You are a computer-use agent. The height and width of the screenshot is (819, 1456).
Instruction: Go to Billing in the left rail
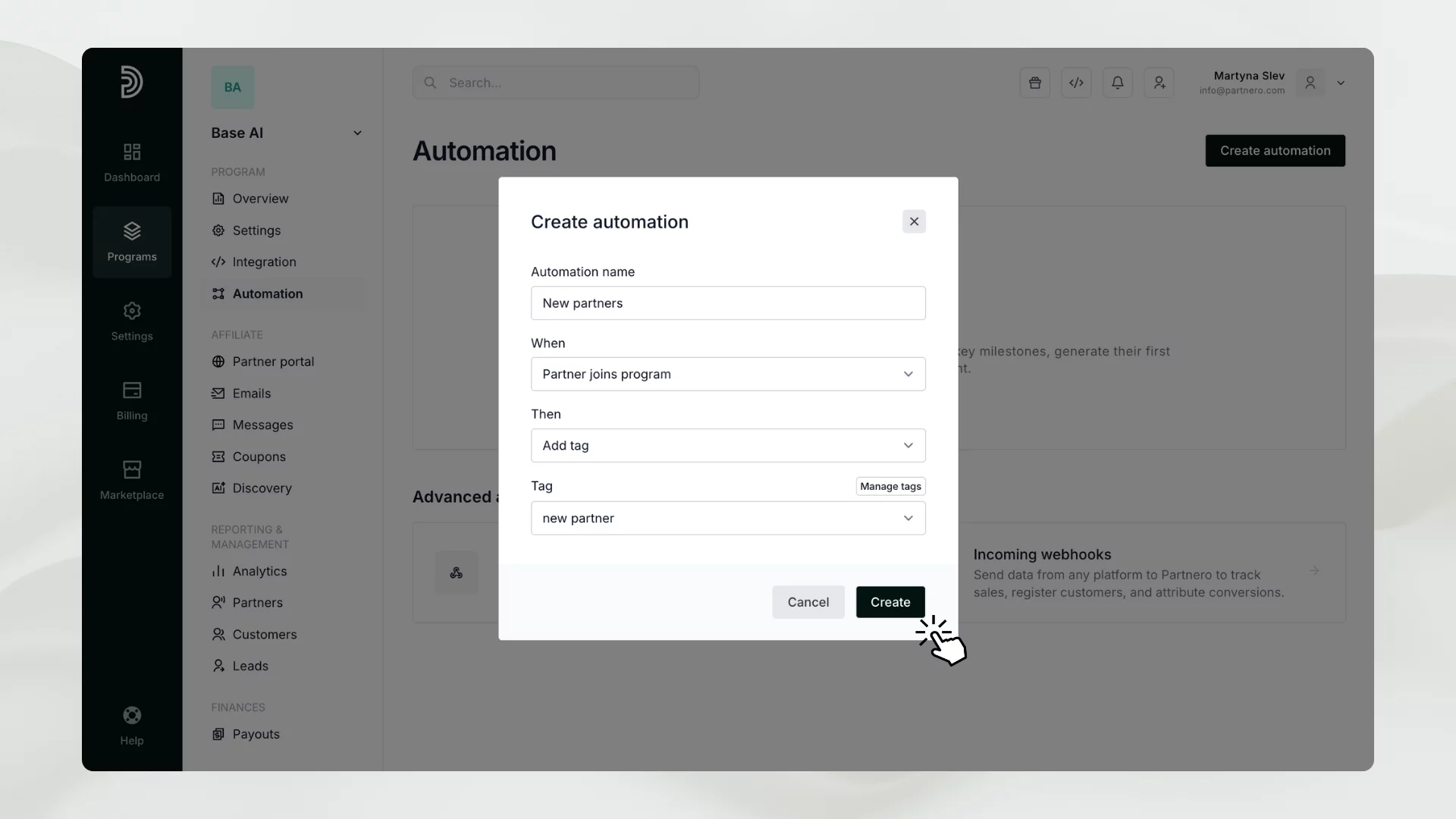pos(132,400)
